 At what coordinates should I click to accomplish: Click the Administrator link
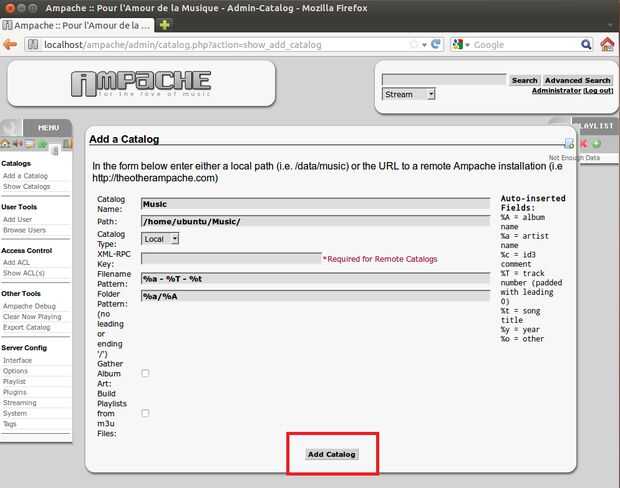556,91
